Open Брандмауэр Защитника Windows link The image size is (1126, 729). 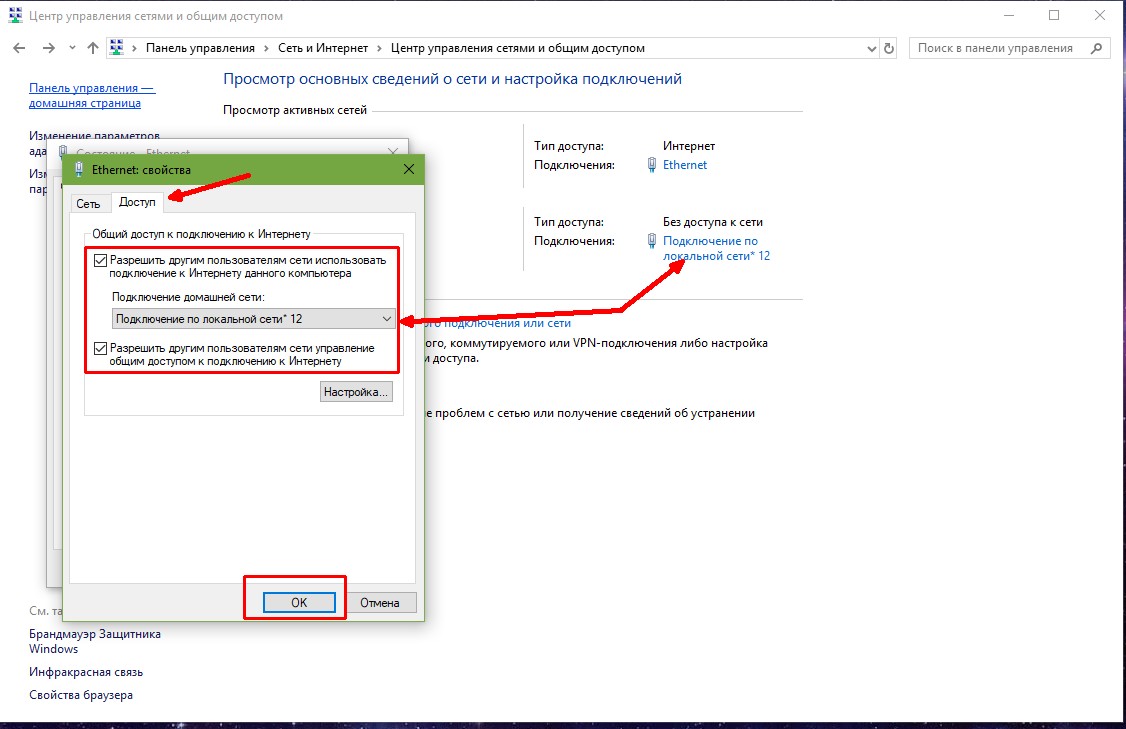(95, 641)
